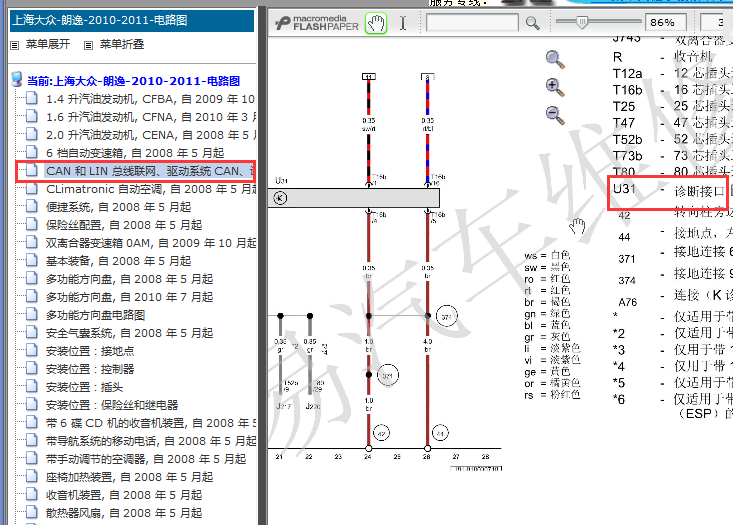Open 便捷系统, 自 2008 年 5 月起

(119, 207)
